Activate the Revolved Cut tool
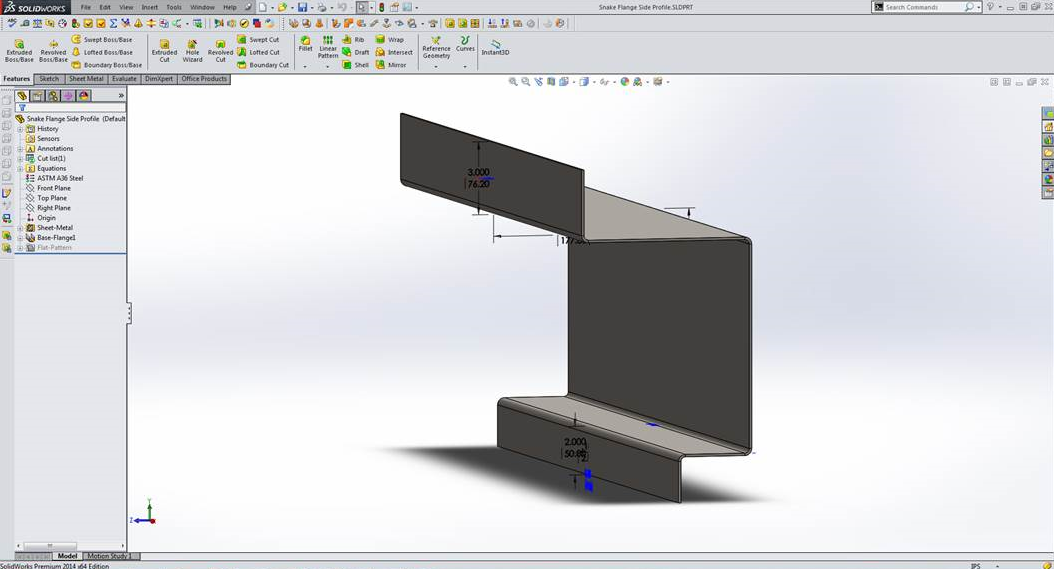 point(220,50)
